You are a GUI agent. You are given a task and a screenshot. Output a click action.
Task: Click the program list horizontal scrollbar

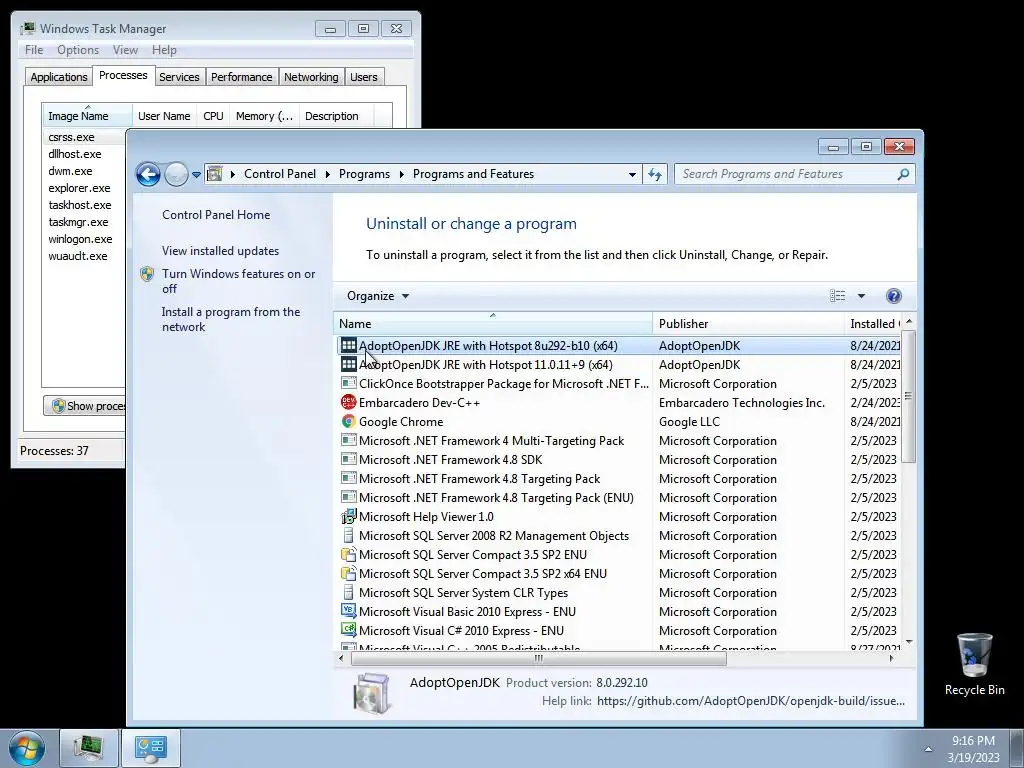click(539, 658)
